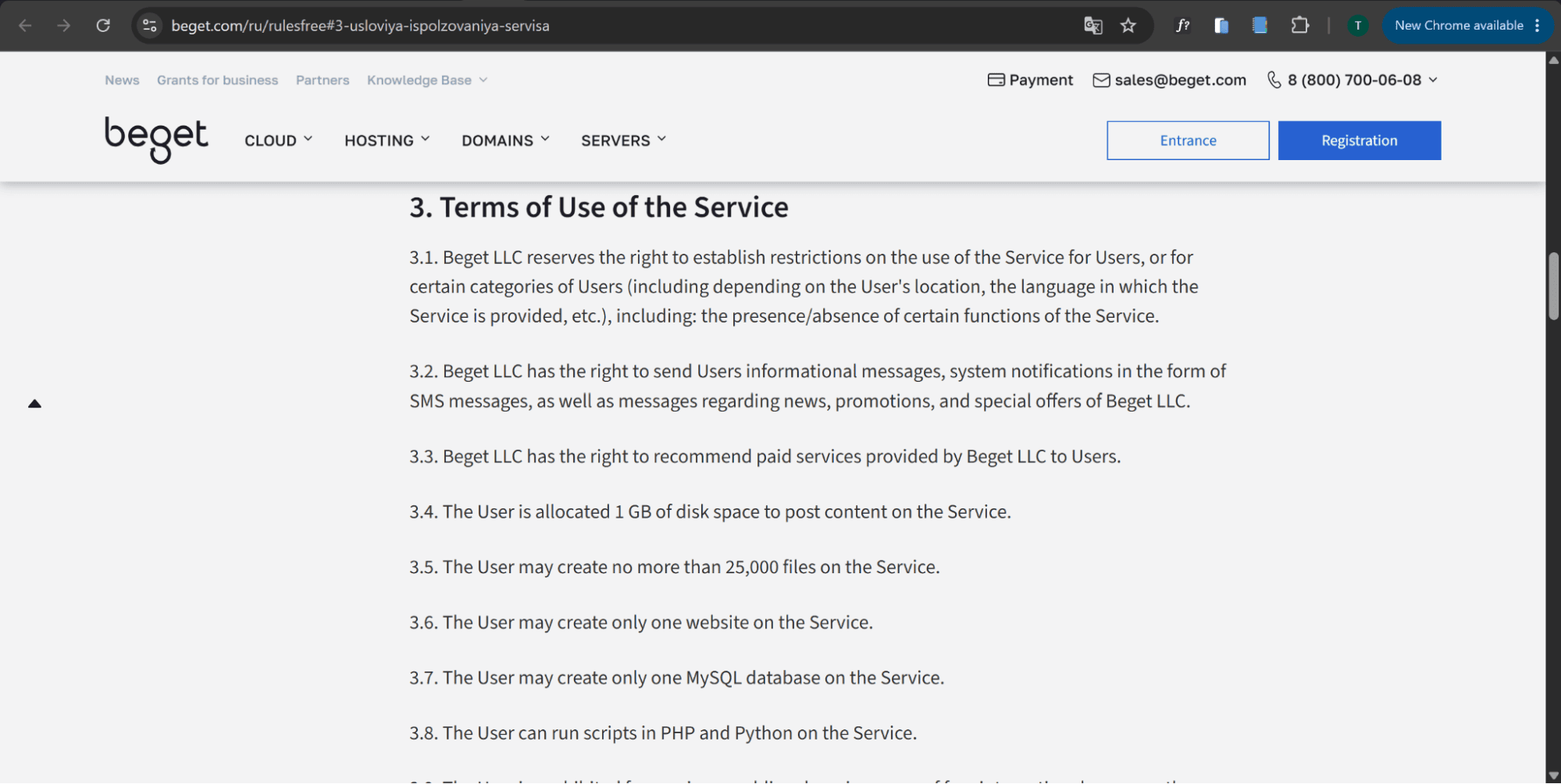Open Chrome three-dot menu

tap(1537, 26)
